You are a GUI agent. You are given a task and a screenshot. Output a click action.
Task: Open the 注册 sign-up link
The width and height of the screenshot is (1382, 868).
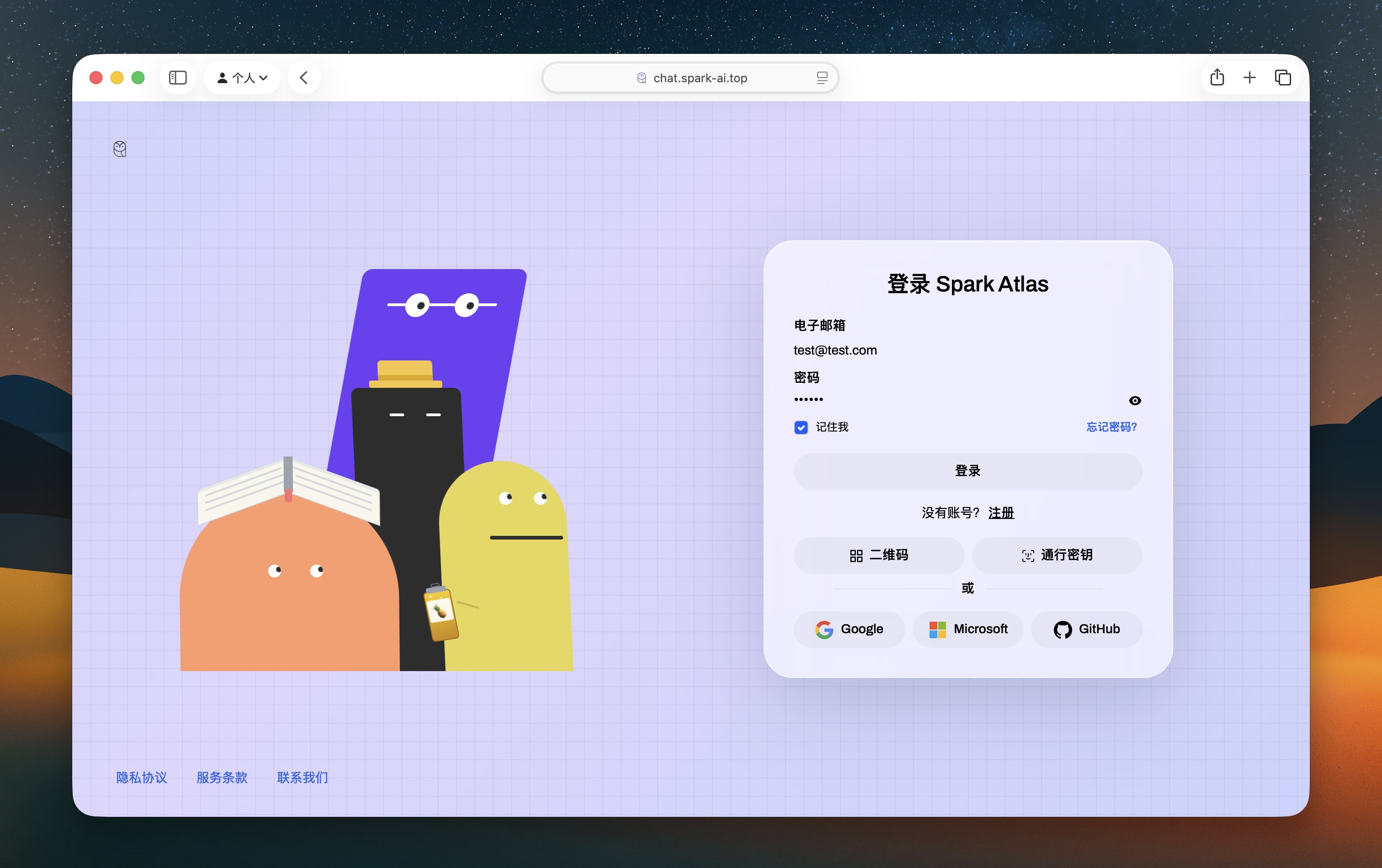coord(1001,512)
